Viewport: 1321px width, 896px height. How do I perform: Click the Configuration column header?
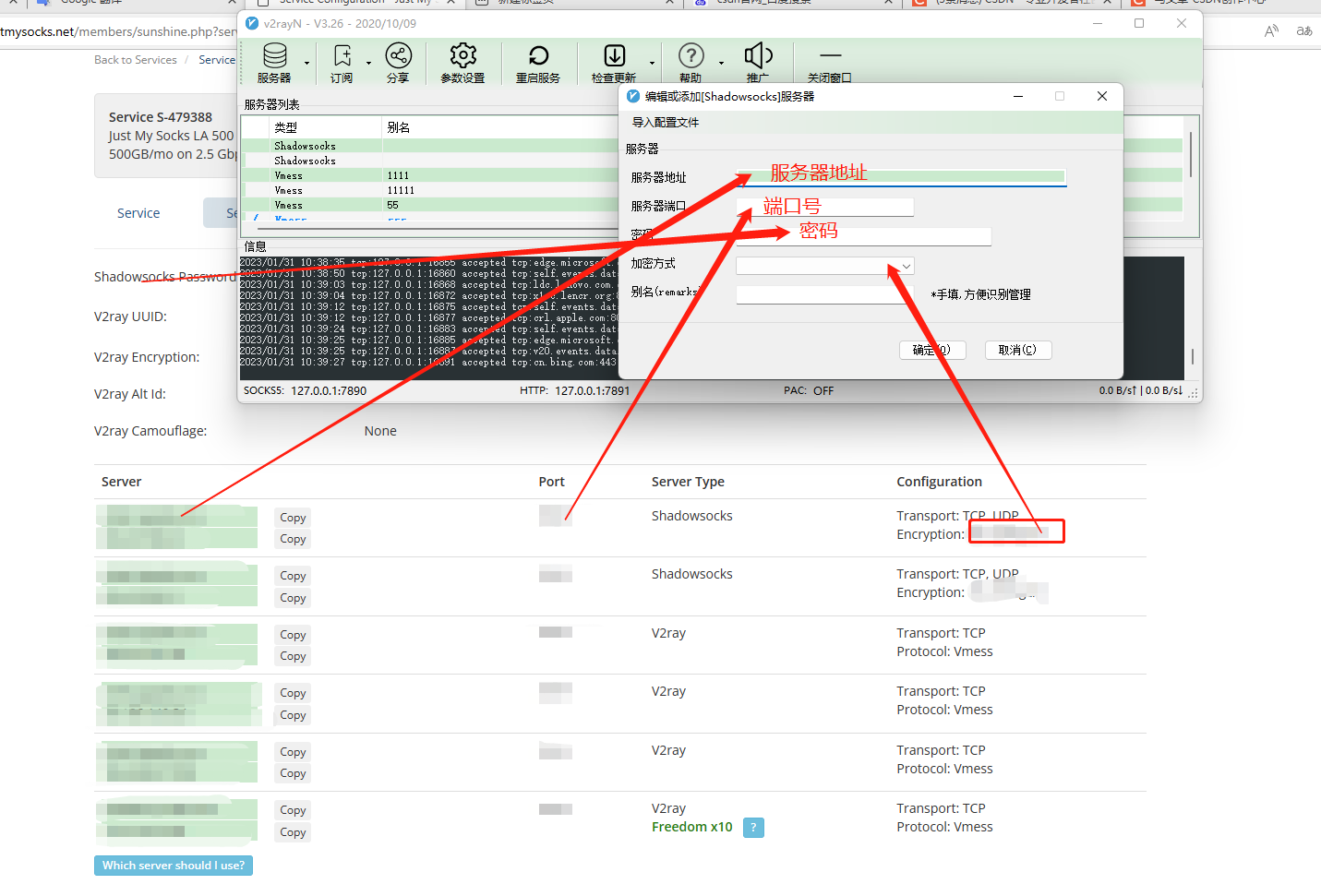click(939, 482)
